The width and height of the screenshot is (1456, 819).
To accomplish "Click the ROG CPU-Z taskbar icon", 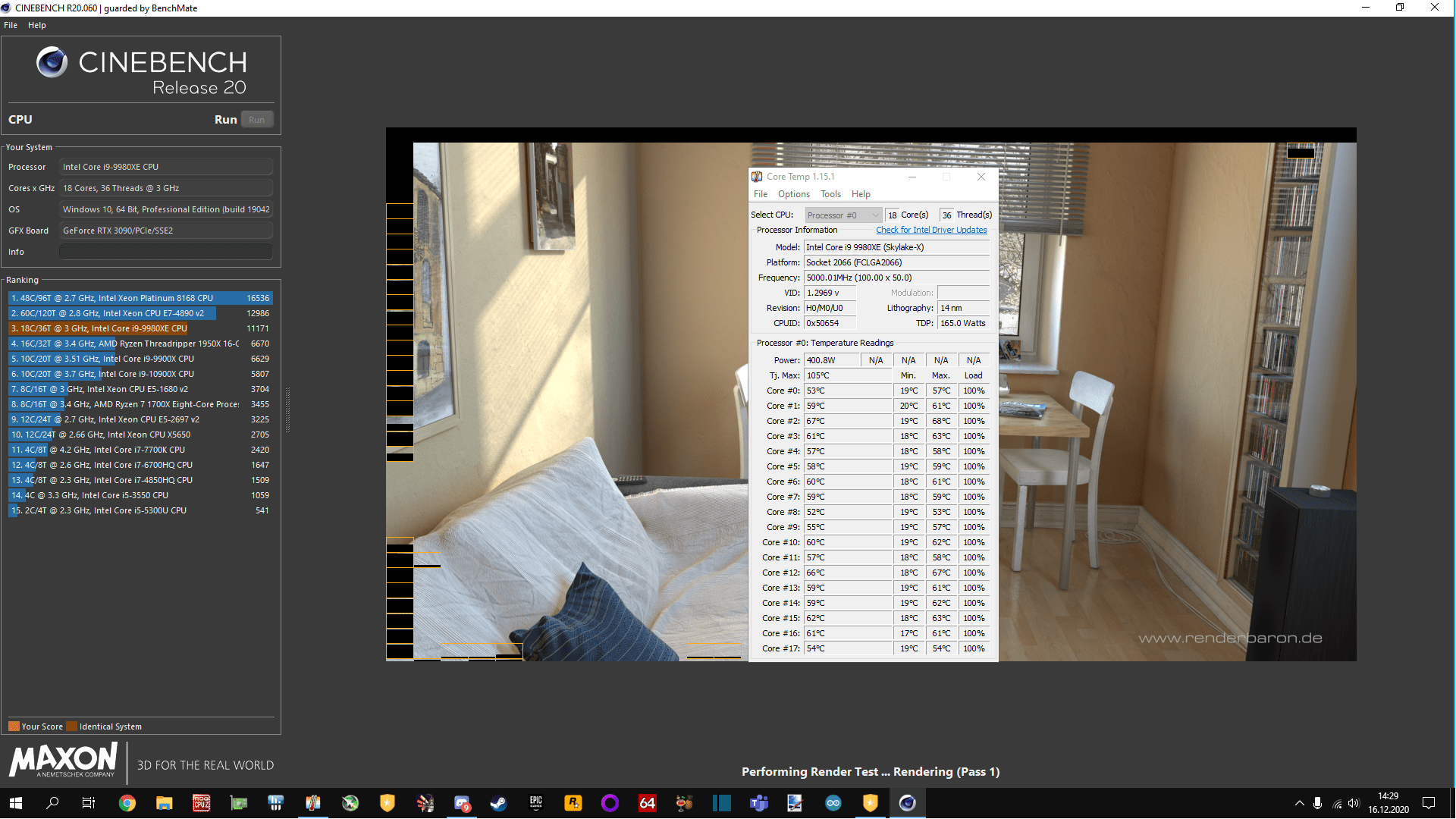I will (201, 803).
